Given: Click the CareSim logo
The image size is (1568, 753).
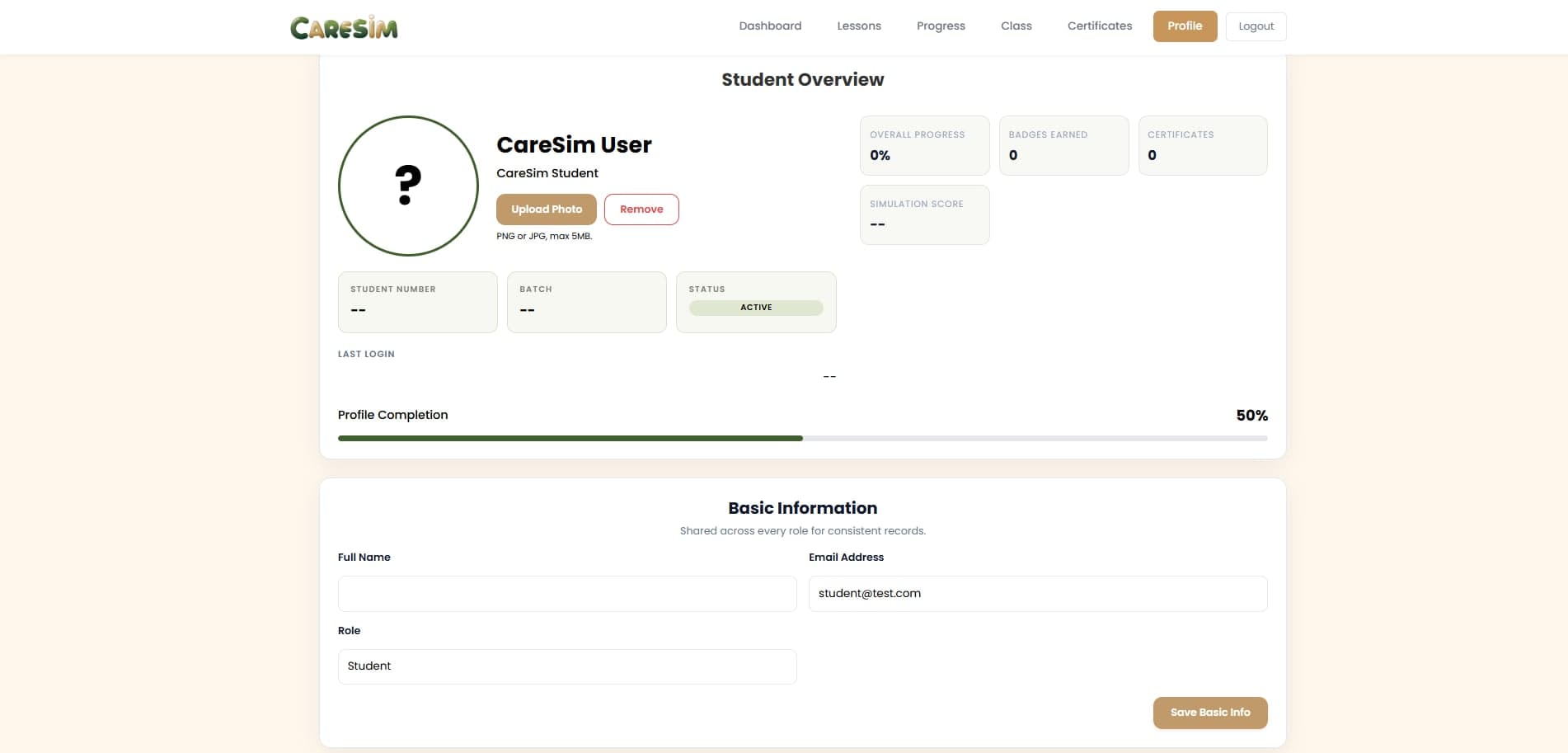Looking at the screenshot, I should pos(344,26).
